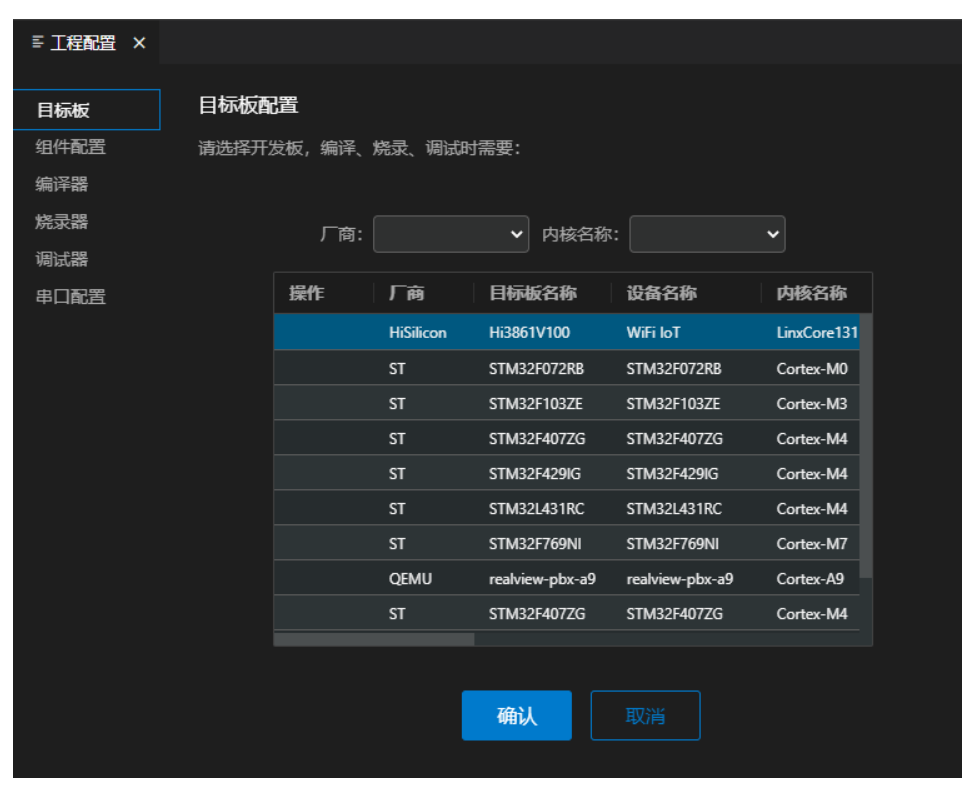The height and width of the screenshot is (788, 975).
Task: Click the 厂商 dropdown chevron arrow
Action: [517, 234]
